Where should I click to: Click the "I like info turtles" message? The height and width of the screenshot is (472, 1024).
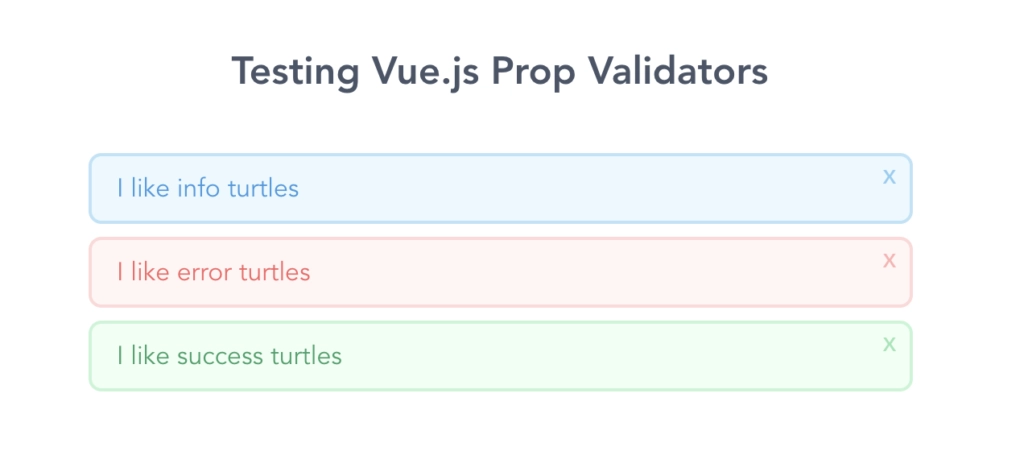coord(208,188)
